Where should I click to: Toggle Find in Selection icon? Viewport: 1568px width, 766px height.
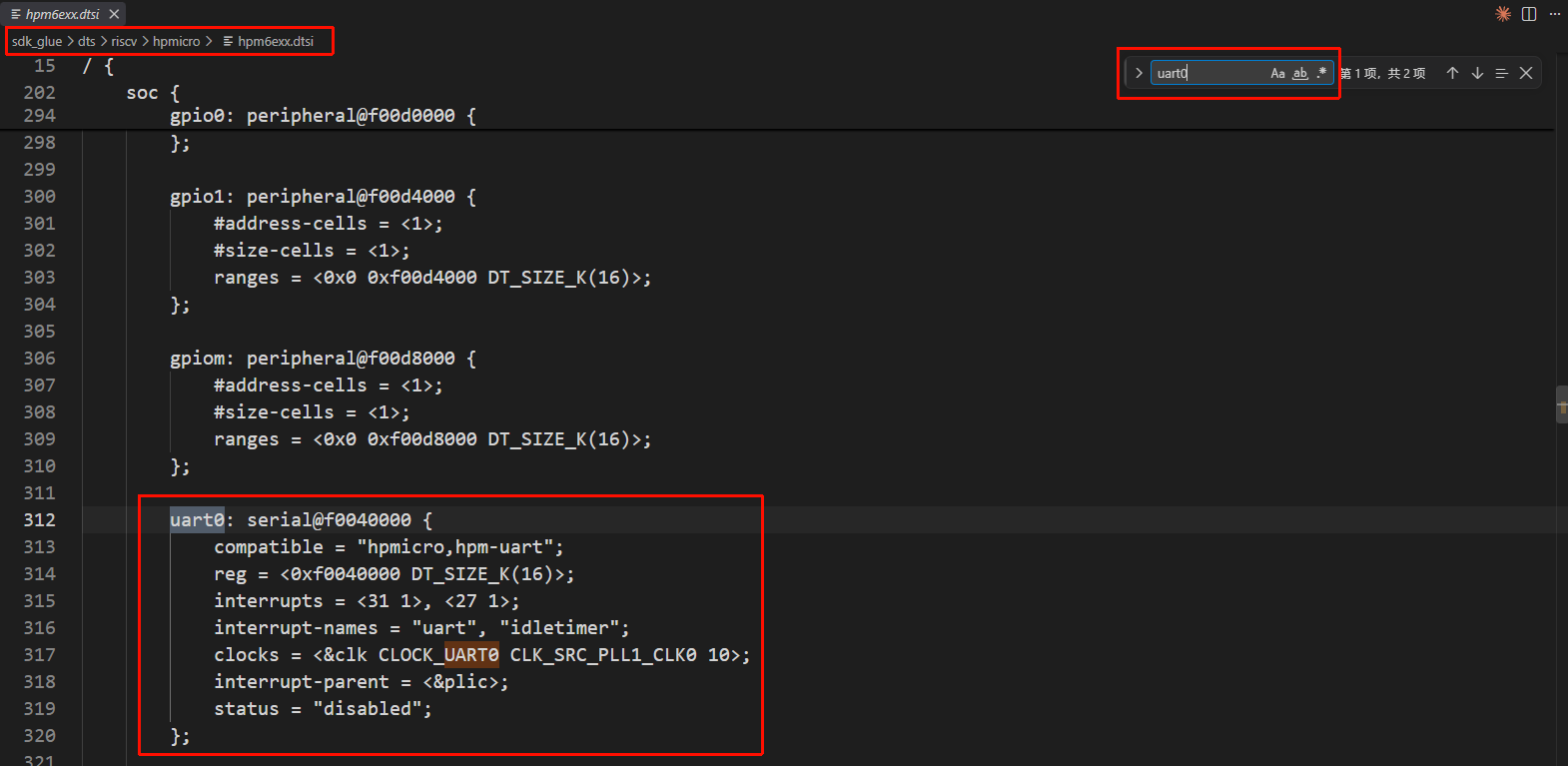(x=1501, y=73)
